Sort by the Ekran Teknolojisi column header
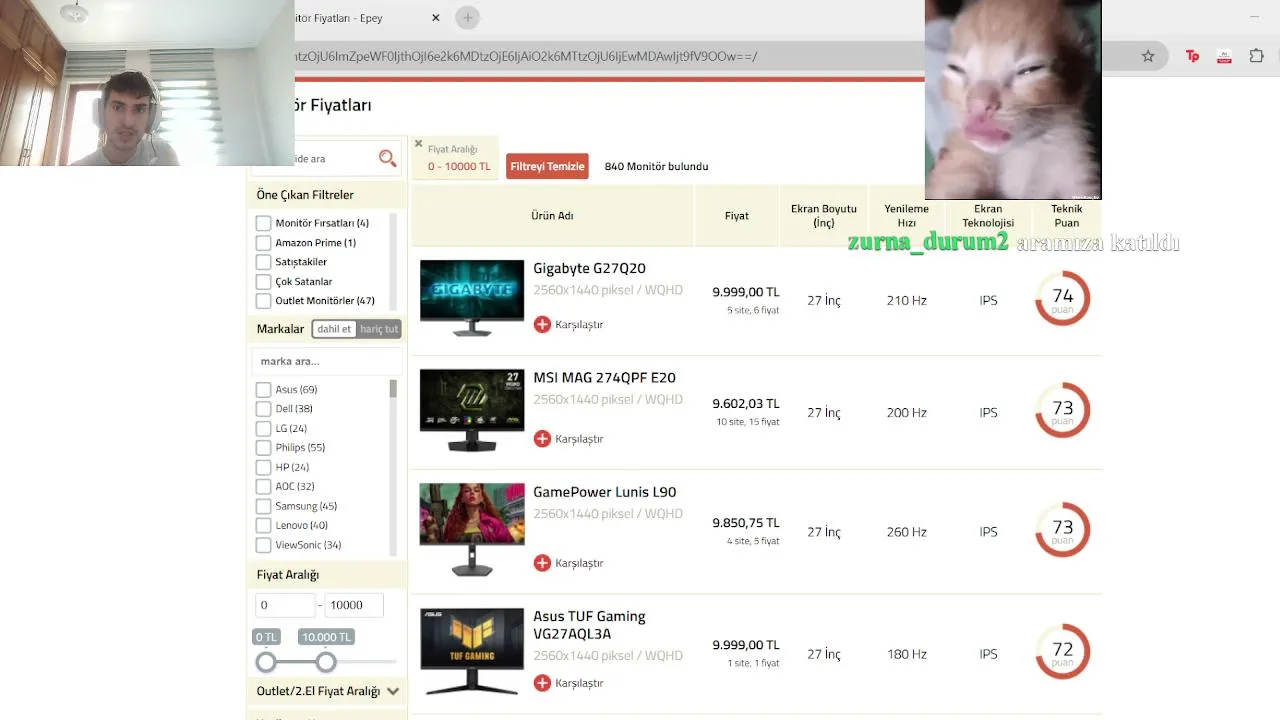1280x720 pixels. [x=988, y=215]
